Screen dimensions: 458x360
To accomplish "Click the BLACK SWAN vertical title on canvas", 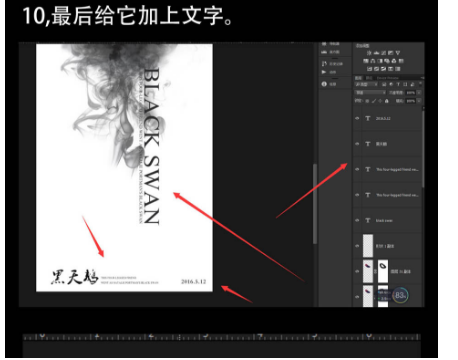I will (x=151, y=147).
